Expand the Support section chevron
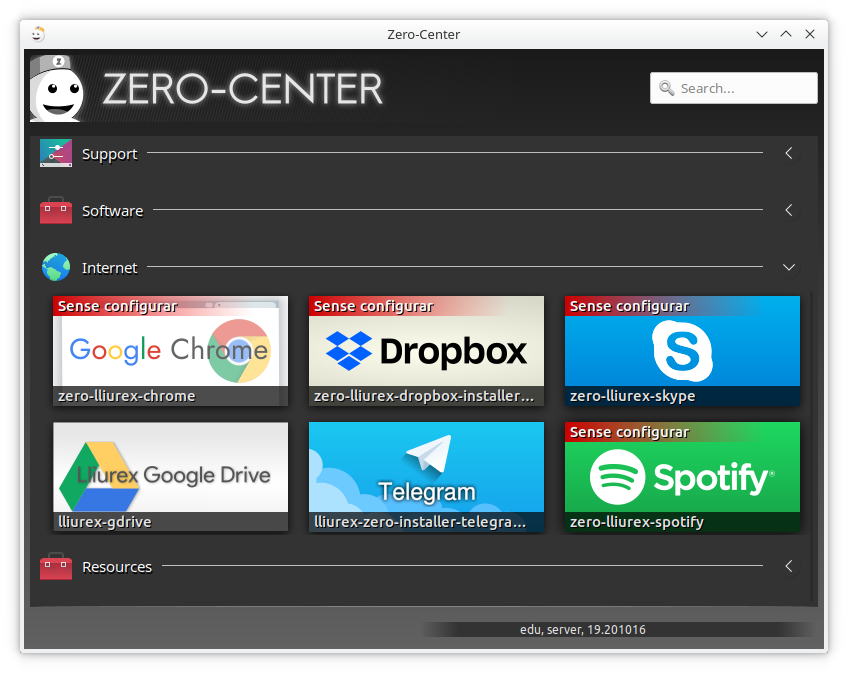Screen dimensions: 848x673 point(789,153)
